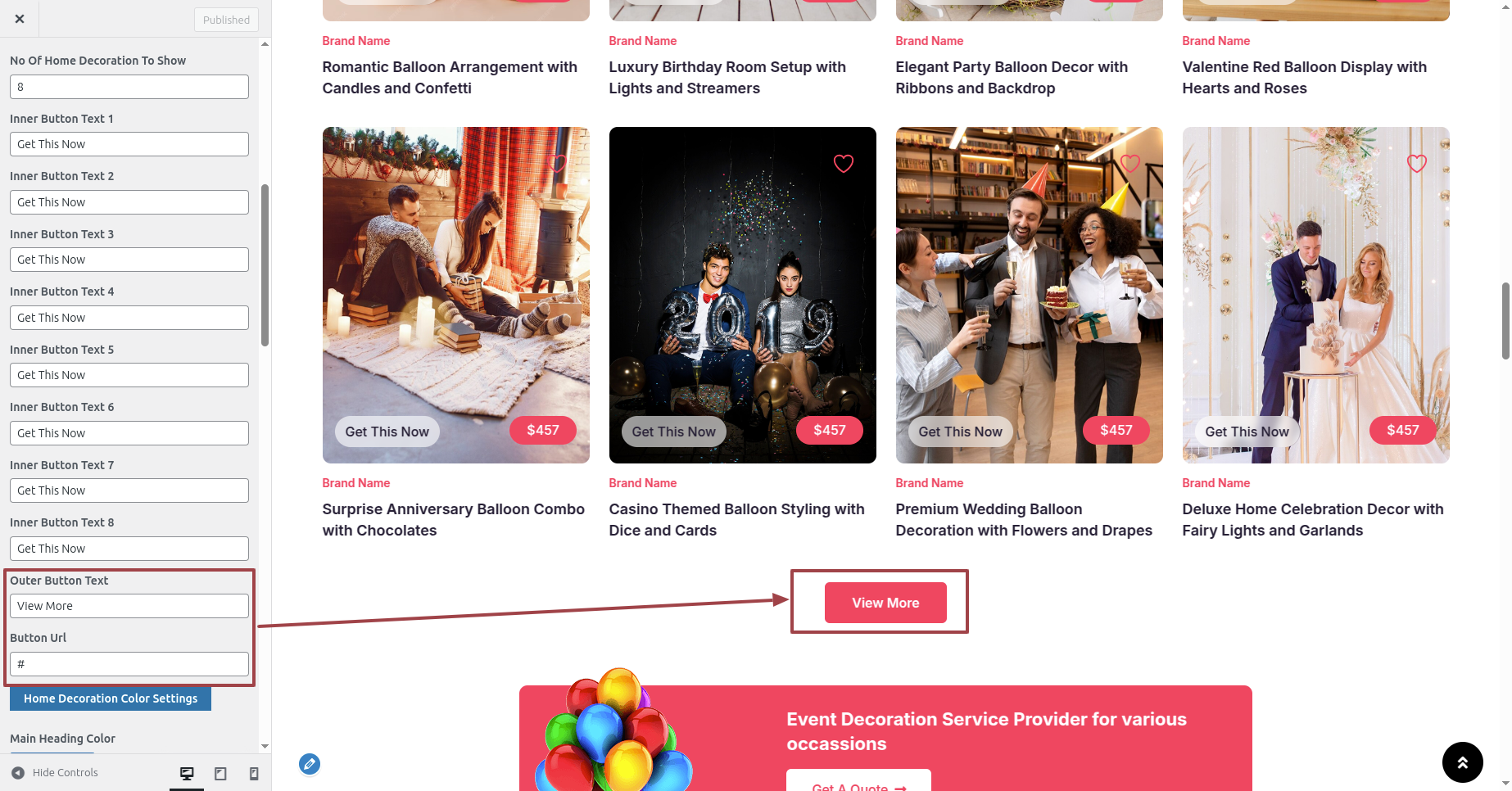Click the View More button
The image size is (1512, 791).
(885, 603)
